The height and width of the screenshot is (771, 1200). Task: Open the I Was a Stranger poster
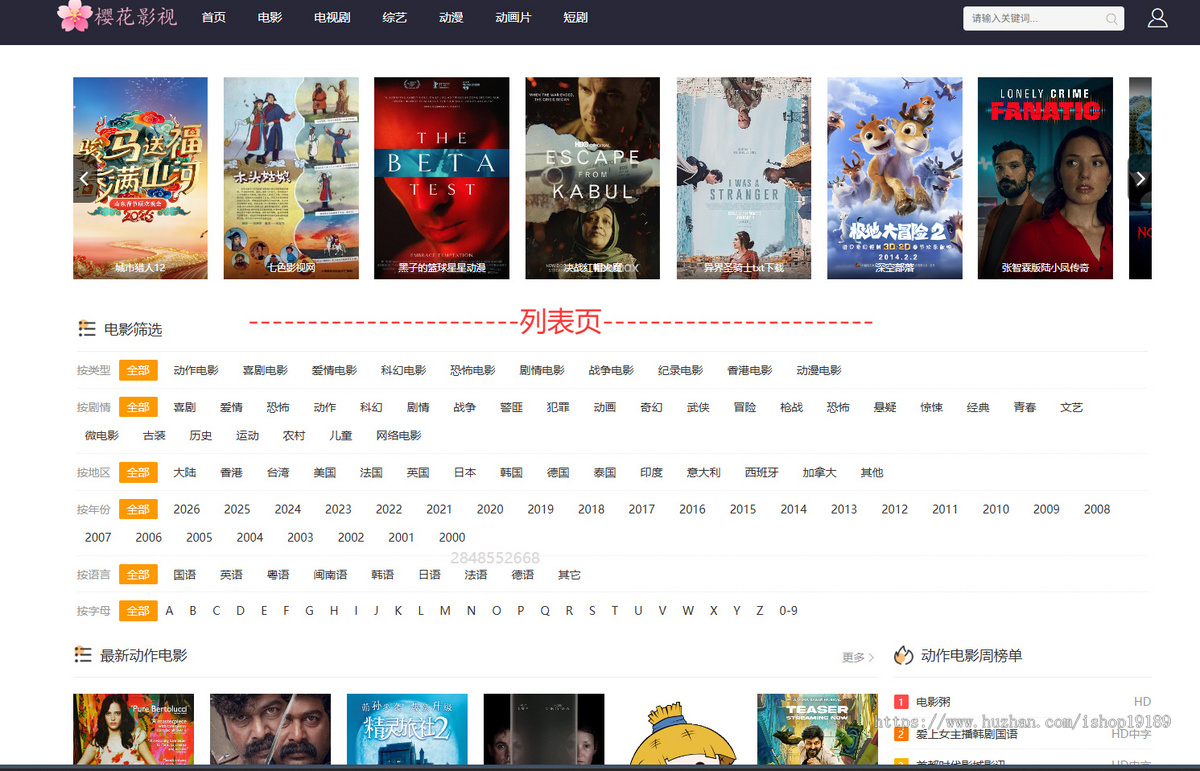pos(743,178)
